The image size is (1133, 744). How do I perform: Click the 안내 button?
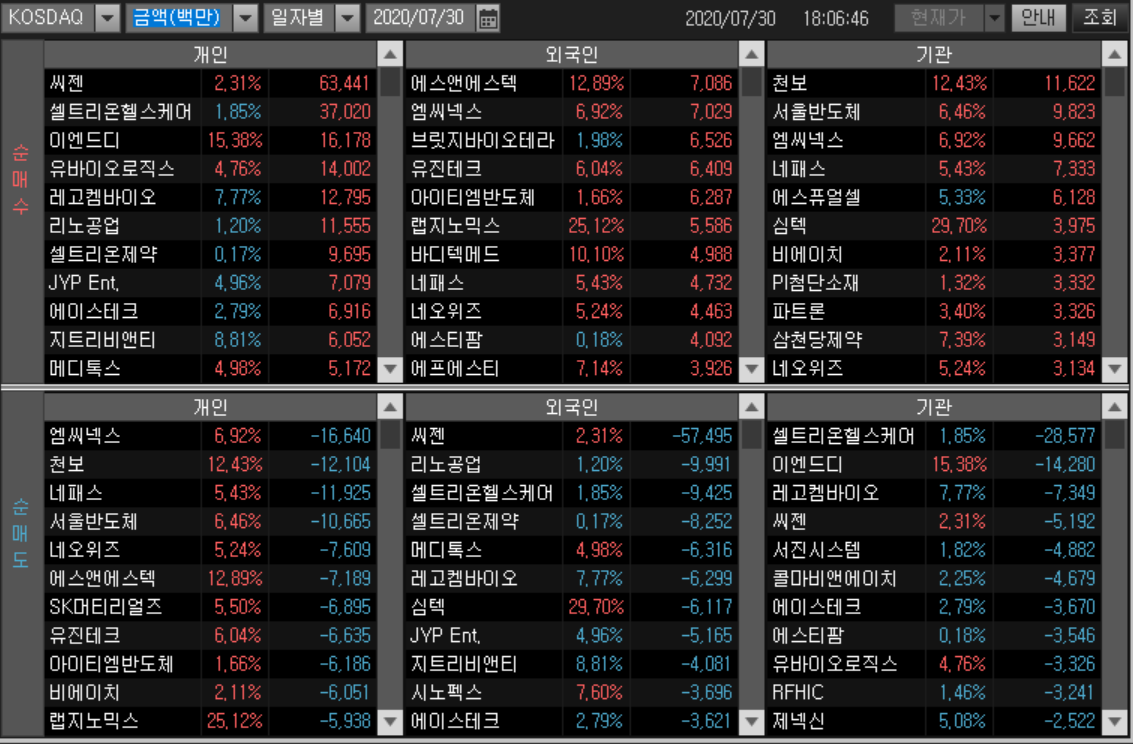pyautogui.click(x=1038, y=17)
